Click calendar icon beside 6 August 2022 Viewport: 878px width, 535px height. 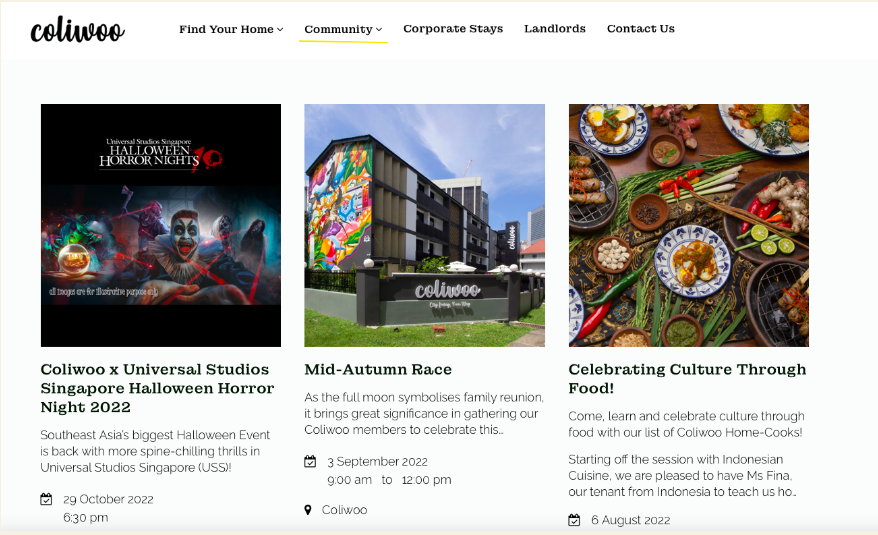click(x=575, y=520)
